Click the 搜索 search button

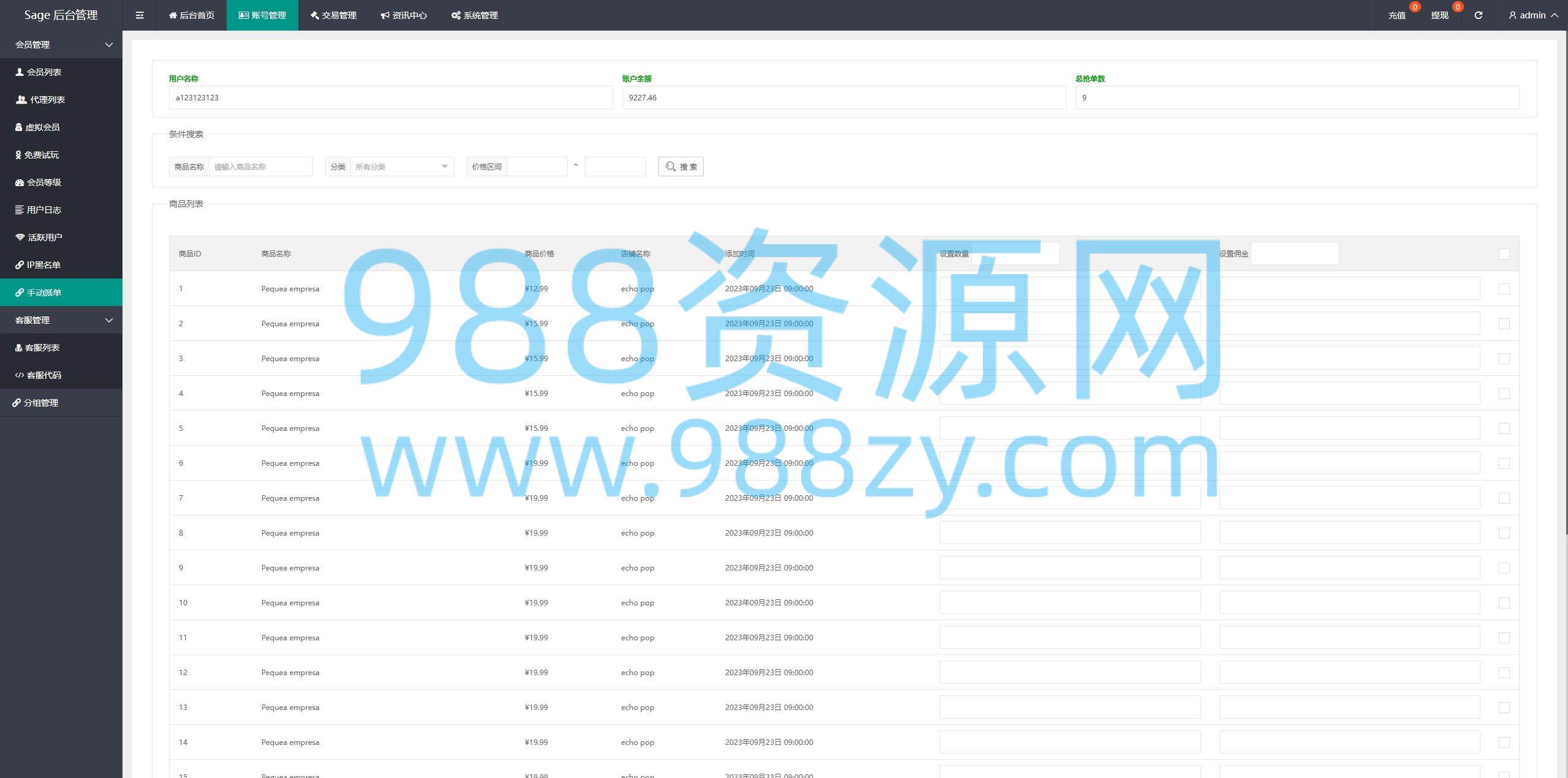680,166
